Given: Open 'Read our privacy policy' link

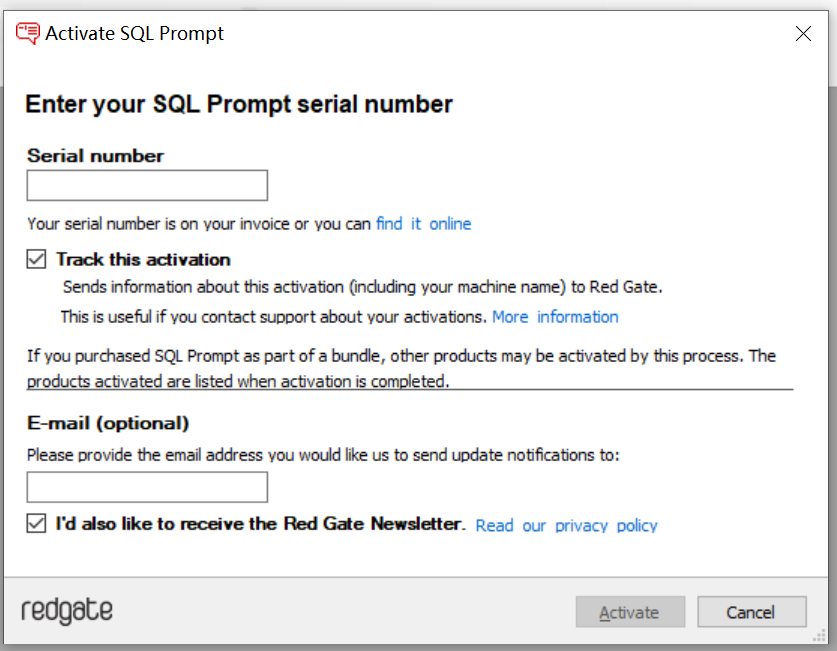Looking at the screenshot, I should 566,526.
